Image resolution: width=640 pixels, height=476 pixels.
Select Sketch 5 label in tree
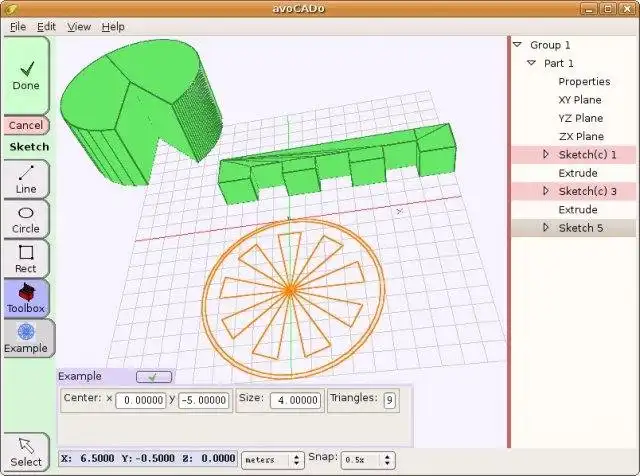580,228
